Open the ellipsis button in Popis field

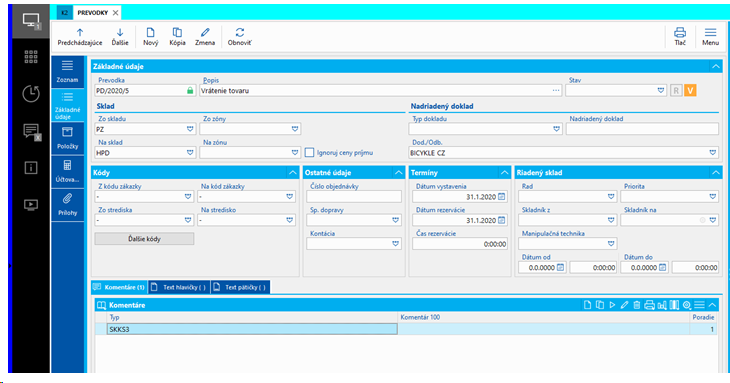tap(556, 91)
